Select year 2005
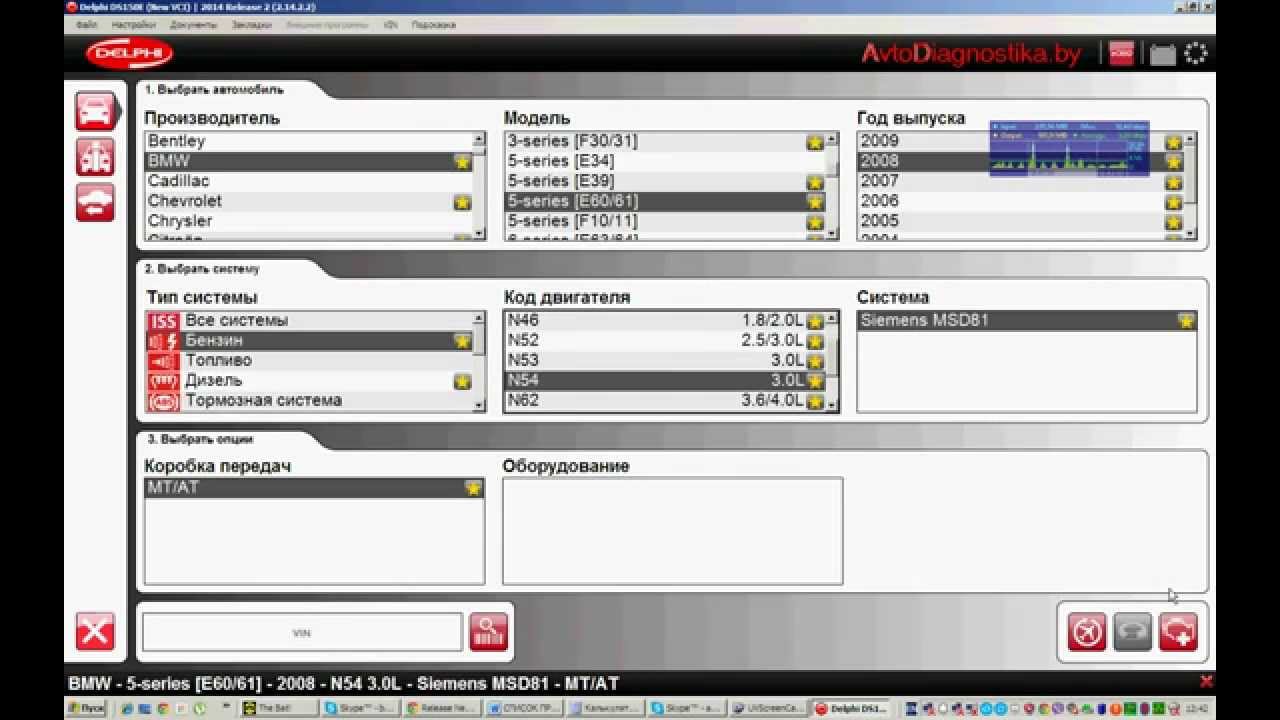The width and height of the screenshot is (1280, 720). (1020, 221)
